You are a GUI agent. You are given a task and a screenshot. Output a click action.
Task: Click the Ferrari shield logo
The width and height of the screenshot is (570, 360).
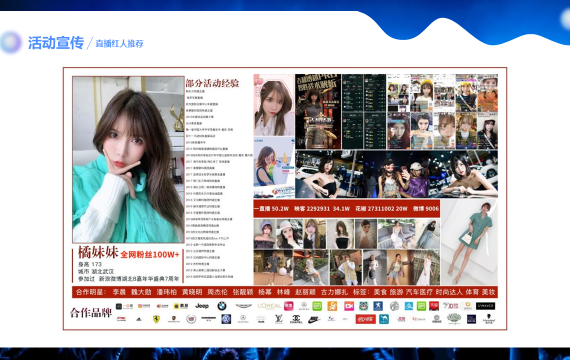pyautogui.click(x=156, y=319)
